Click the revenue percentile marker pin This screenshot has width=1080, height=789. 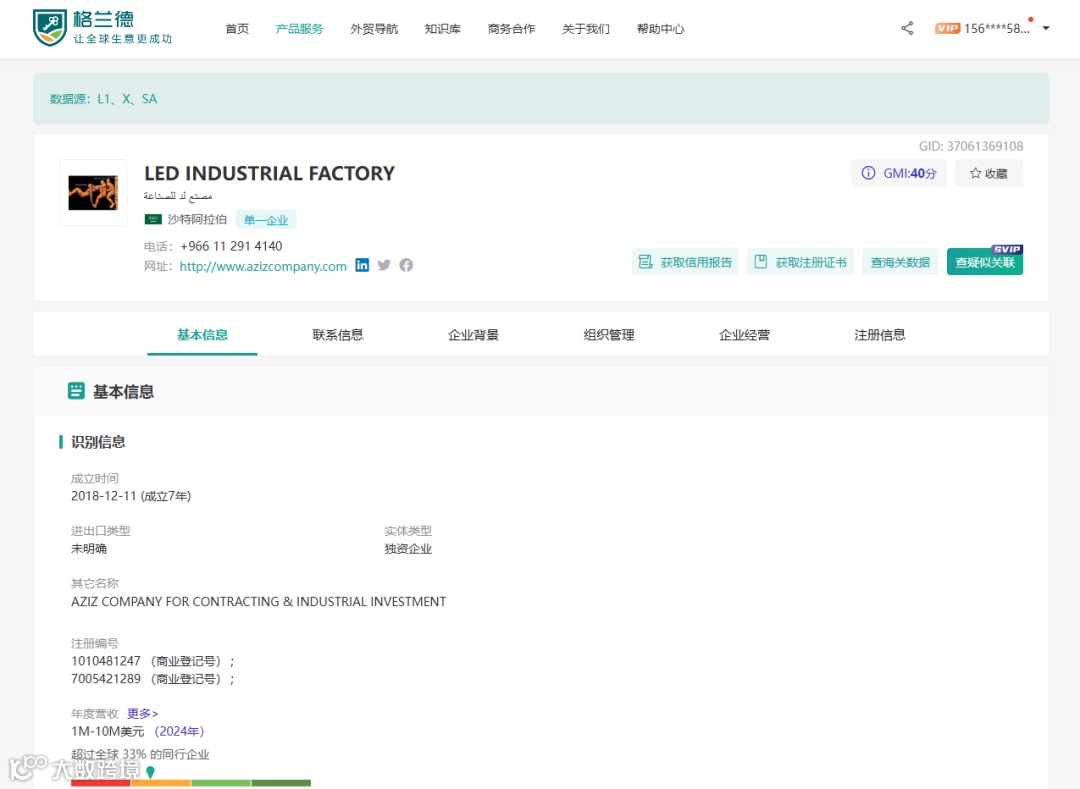pos(150,772)
